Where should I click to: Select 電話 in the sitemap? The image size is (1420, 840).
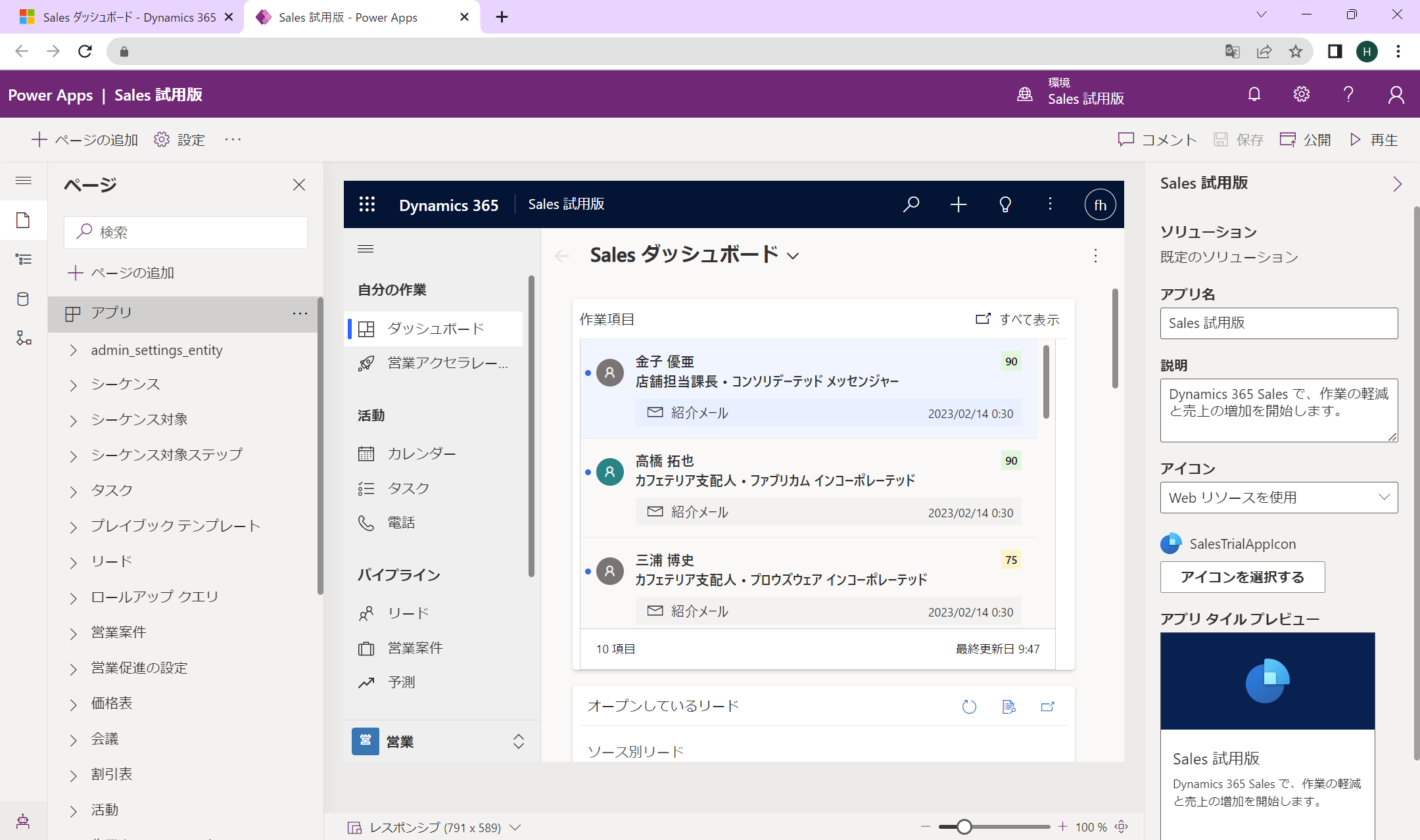click(x=434, y=523)
